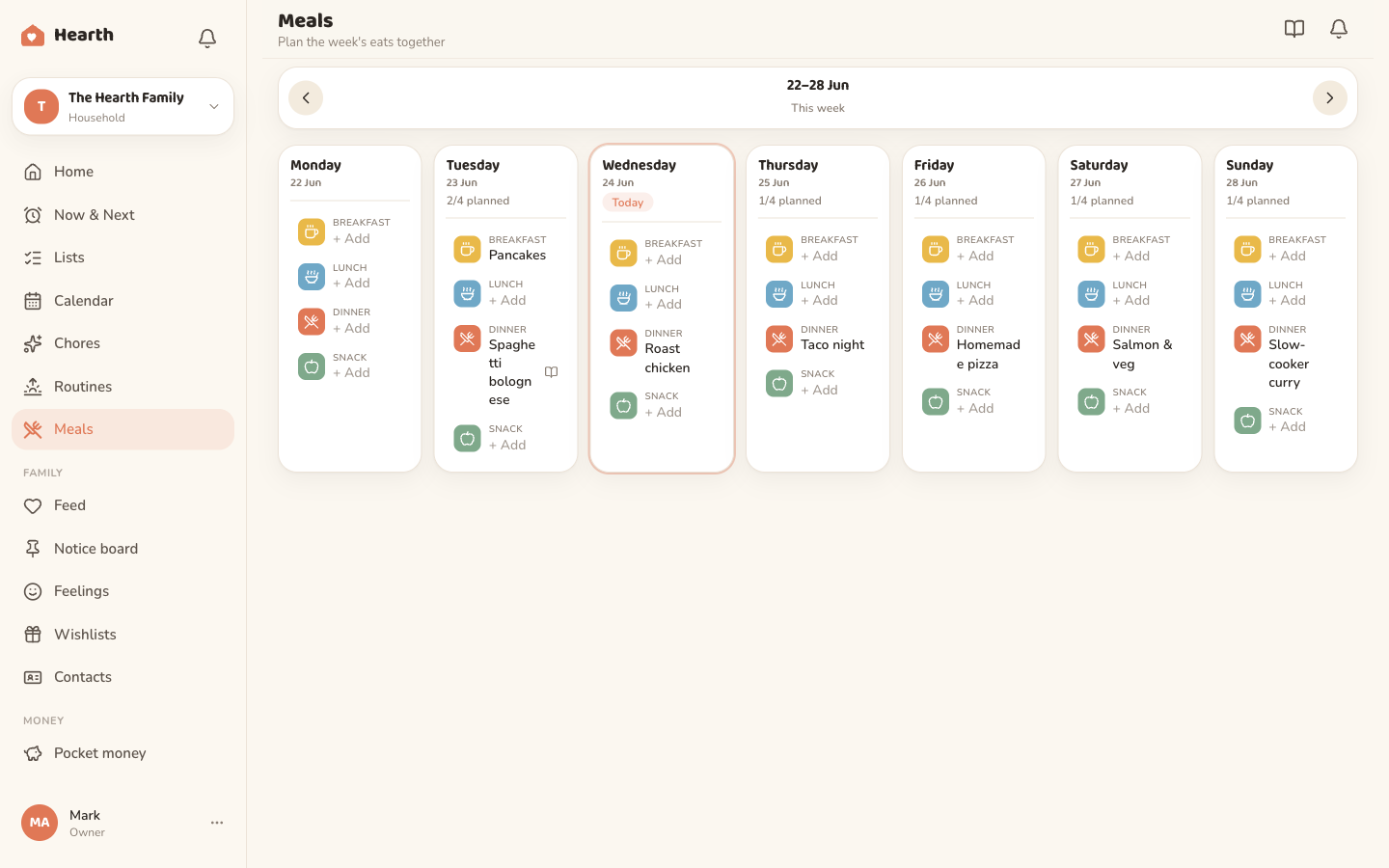Click Tuesday 2/4 planned text
This screenshot has width=1389, height=868.
point(478,201)
